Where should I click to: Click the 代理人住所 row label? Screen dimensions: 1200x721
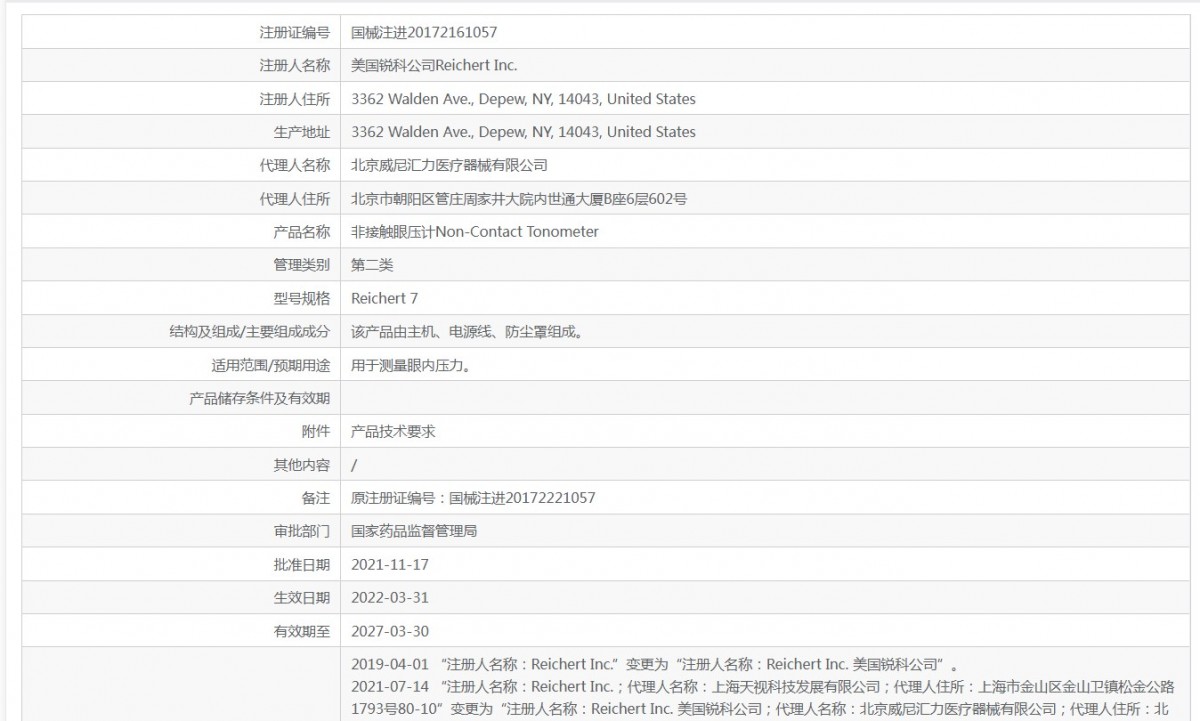[x=294, y=199]
